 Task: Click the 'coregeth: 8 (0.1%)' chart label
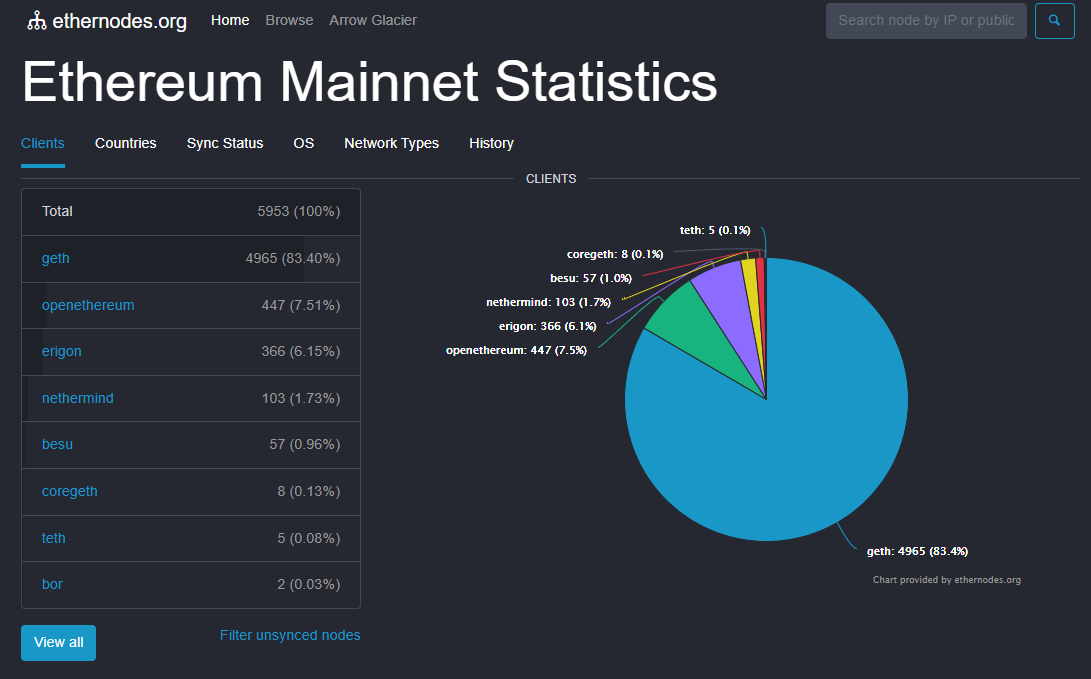tap(615, 255)
